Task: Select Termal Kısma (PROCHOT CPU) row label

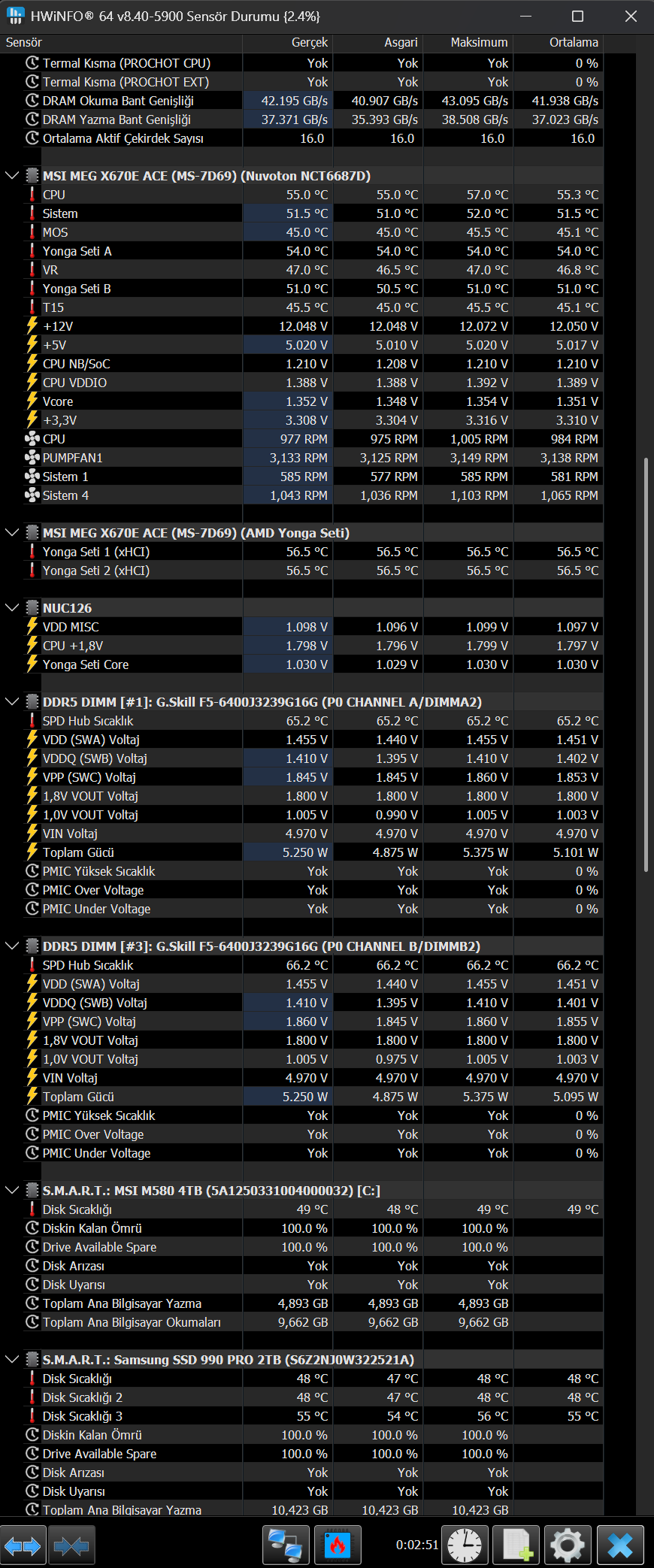Action: (x=126, y=63)
